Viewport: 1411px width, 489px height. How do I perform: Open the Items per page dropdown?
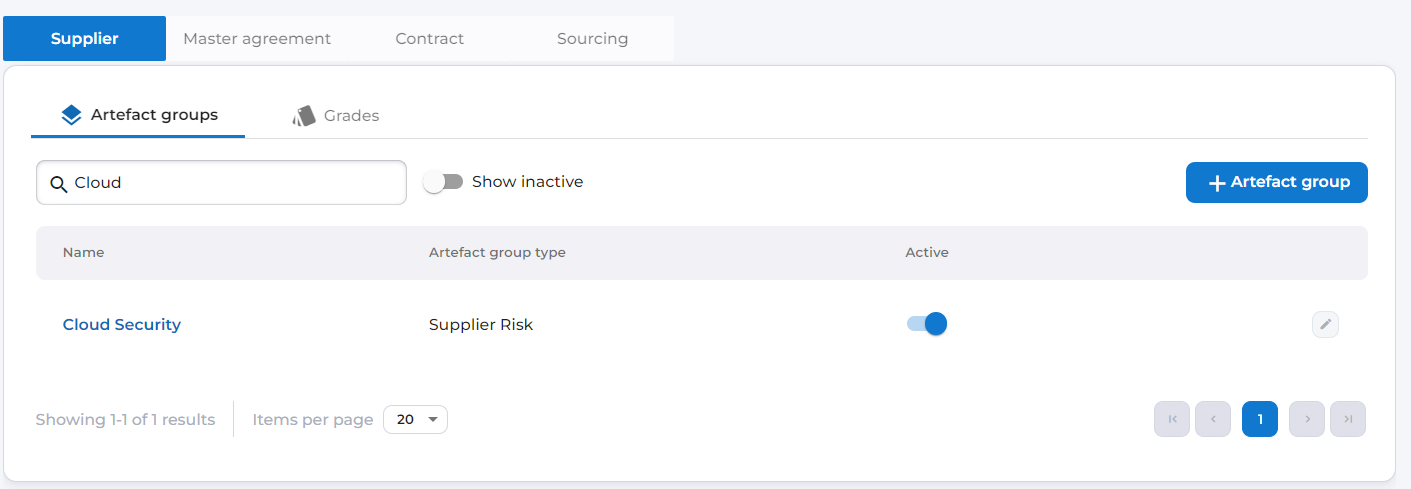tap(415, 420)
